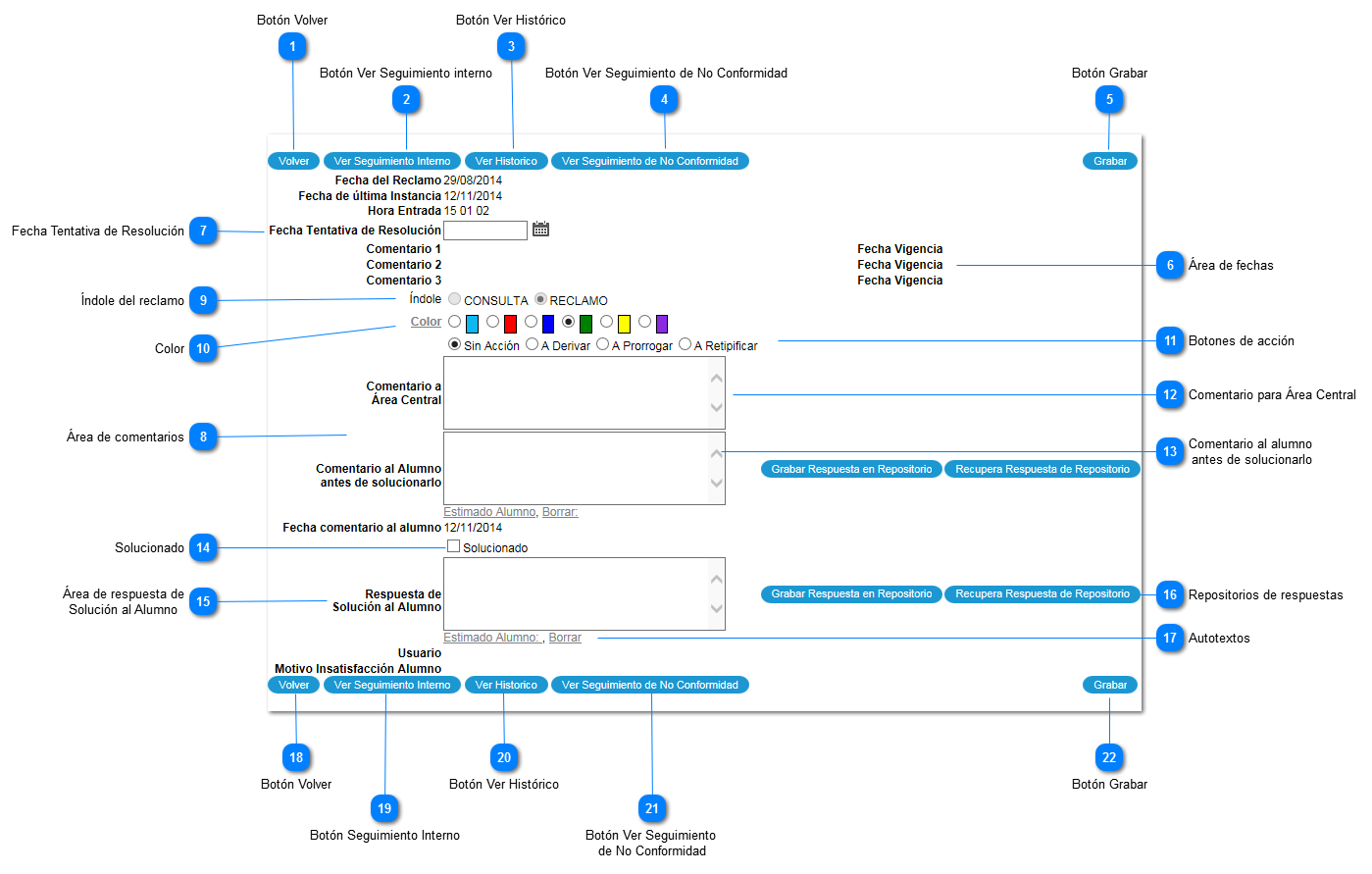Click the purple color swatch
The width and height of the screenshot is (1372, 874).
click(662, 324)
